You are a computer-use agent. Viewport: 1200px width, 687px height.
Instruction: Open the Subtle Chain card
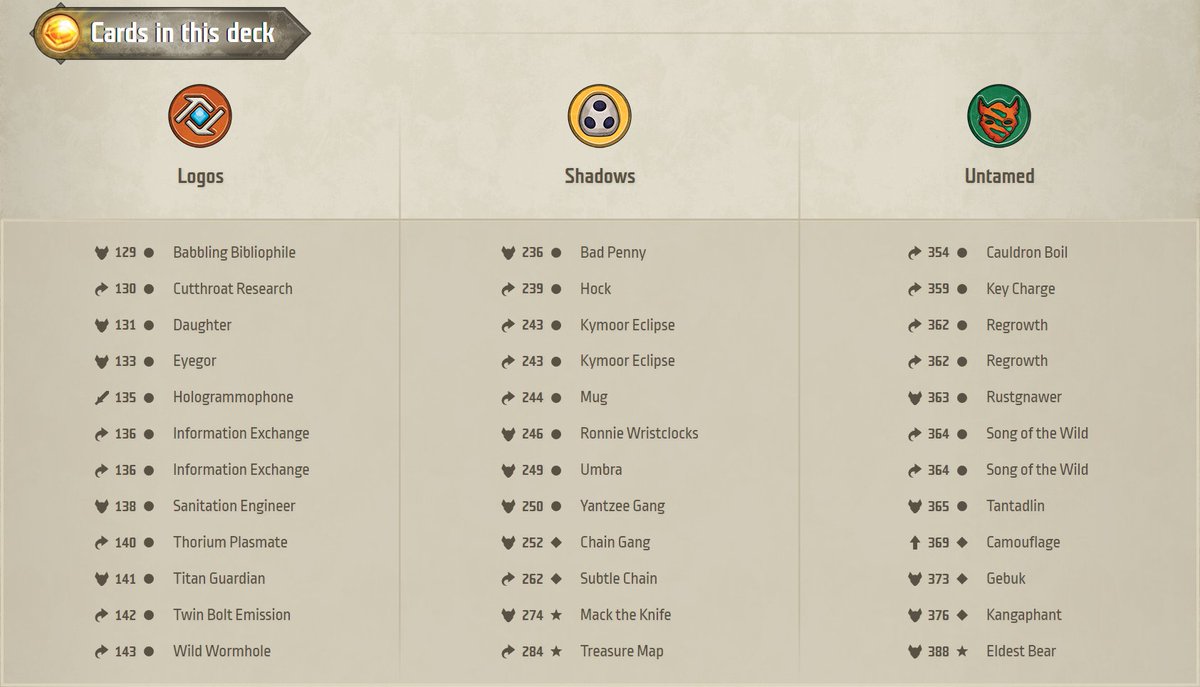click(619, 578)
